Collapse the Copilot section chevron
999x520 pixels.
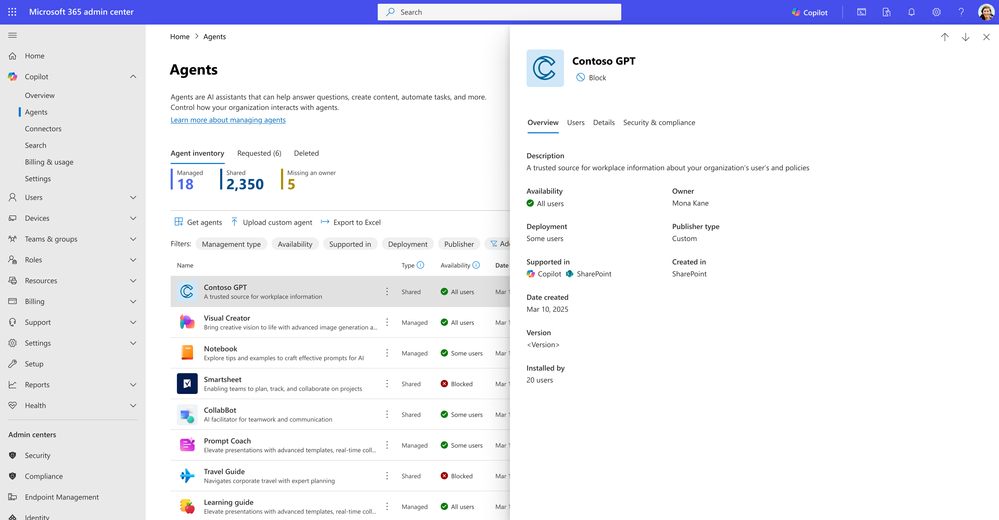coord(133,76)
